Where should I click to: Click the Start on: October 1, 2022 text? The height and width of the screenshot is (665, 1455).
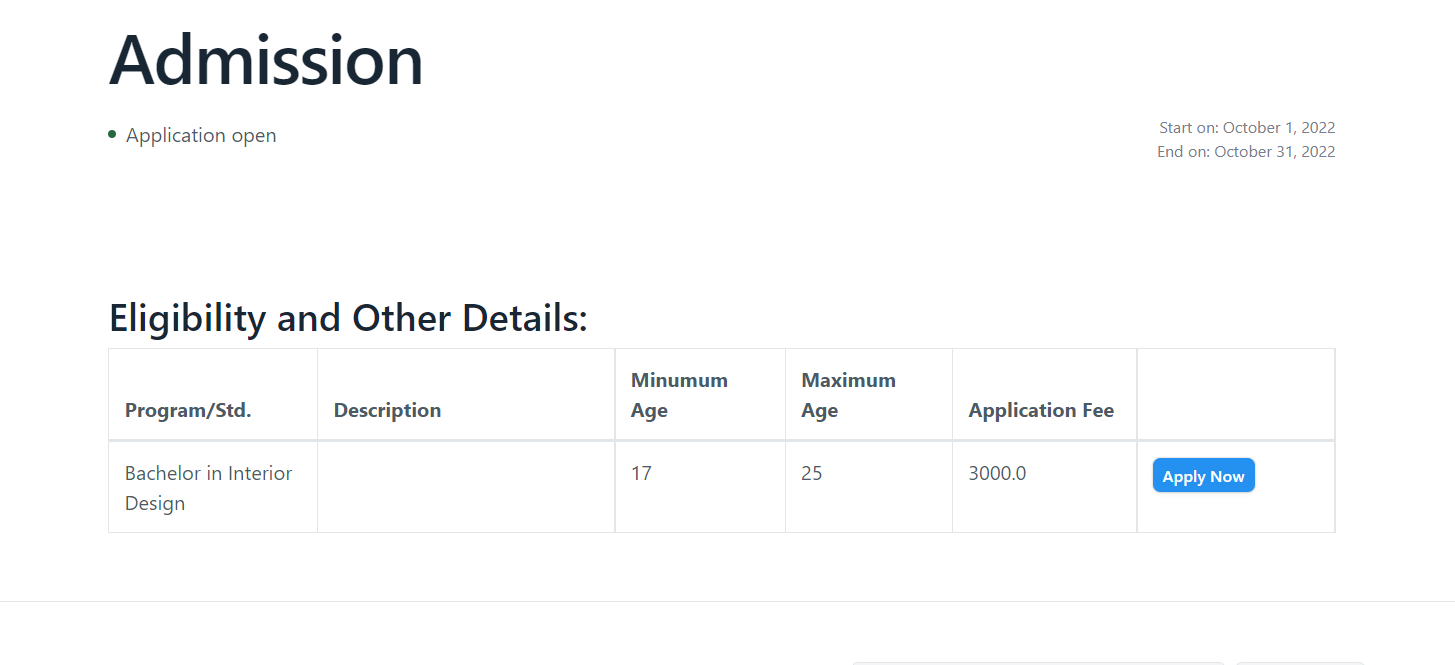pos(1246,127)
